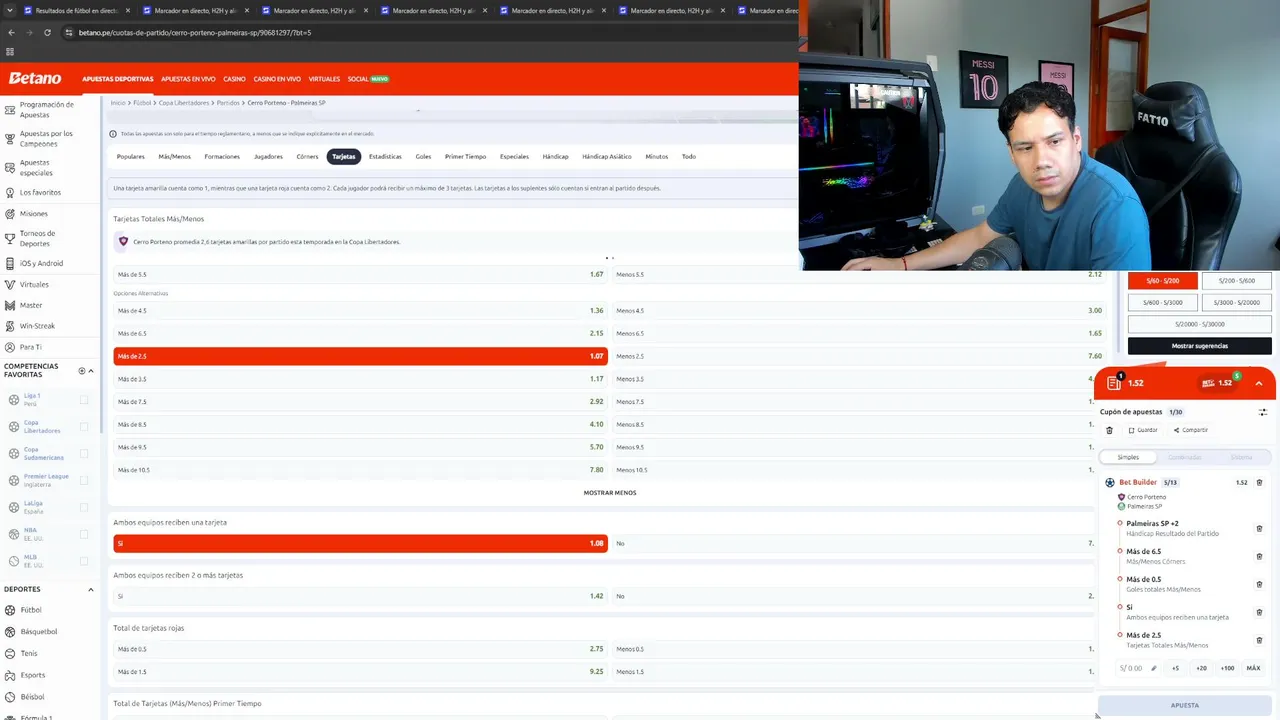
Task: Open Misiones target icon
Action: (x=10, y=213)
